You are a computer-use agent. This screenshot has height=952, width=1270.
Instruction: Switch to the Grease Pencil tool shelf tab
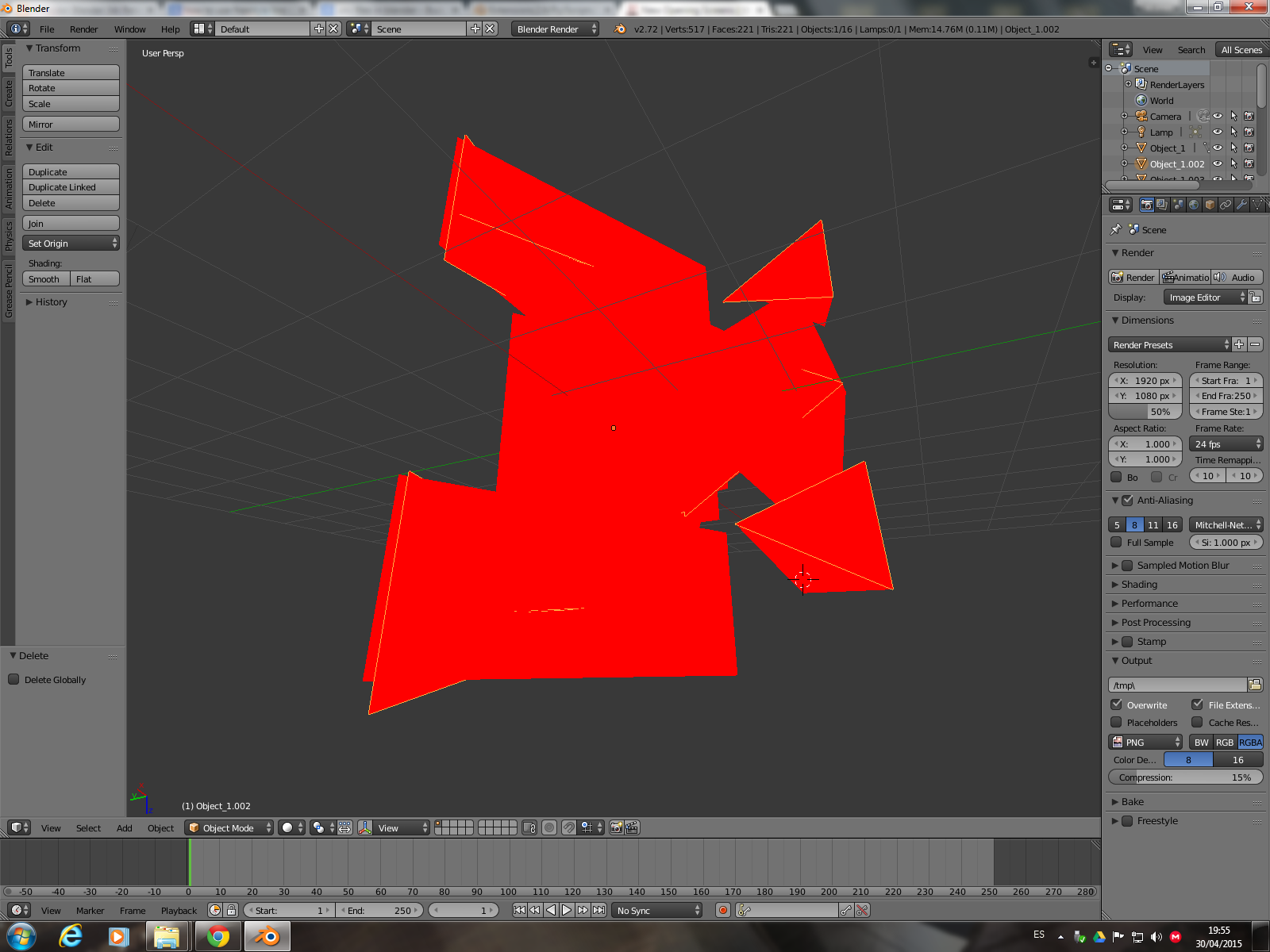[9, 292]
